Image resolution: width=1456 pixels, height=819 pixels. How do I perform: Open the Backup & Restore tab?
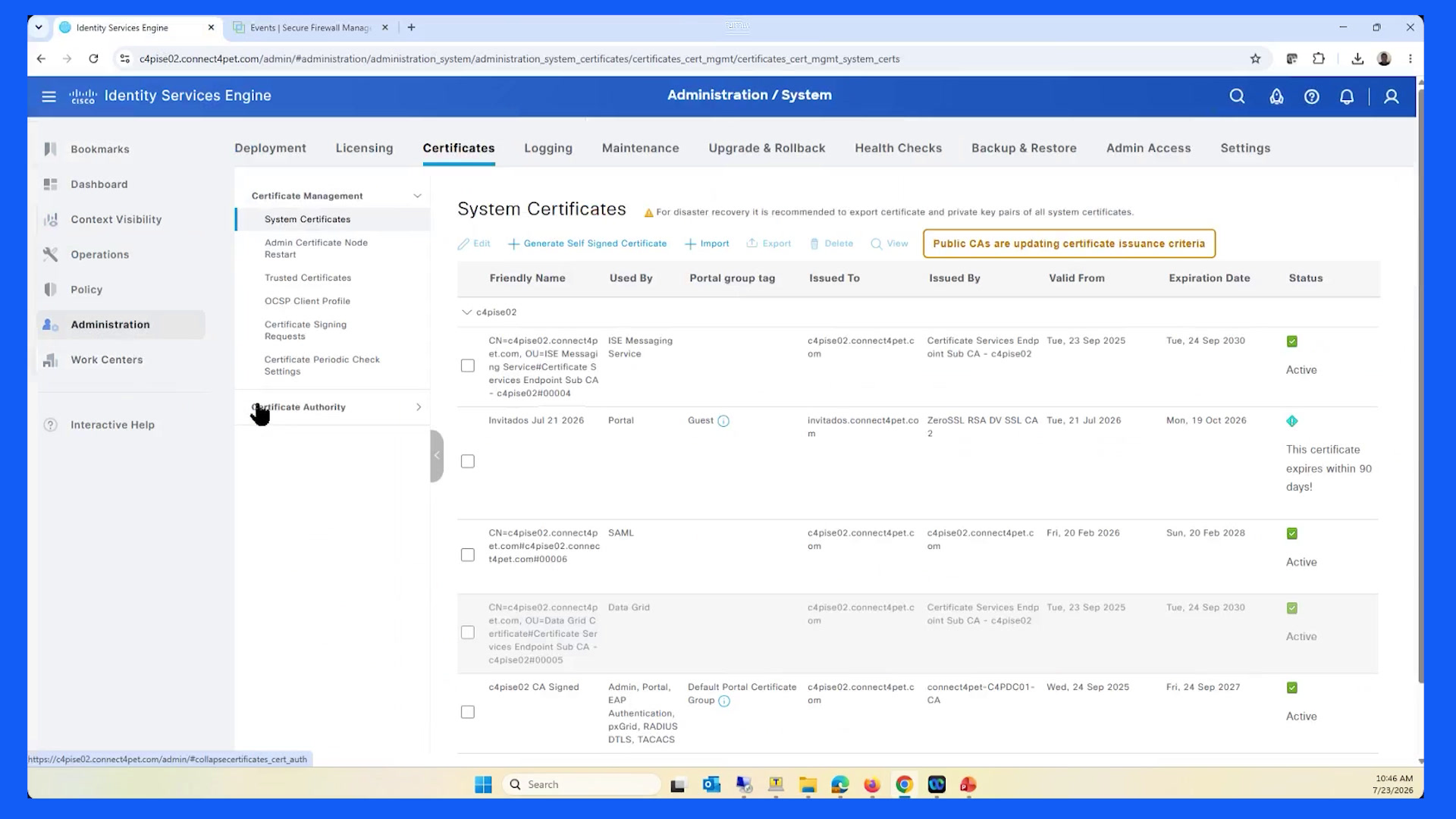point(1024,148)
